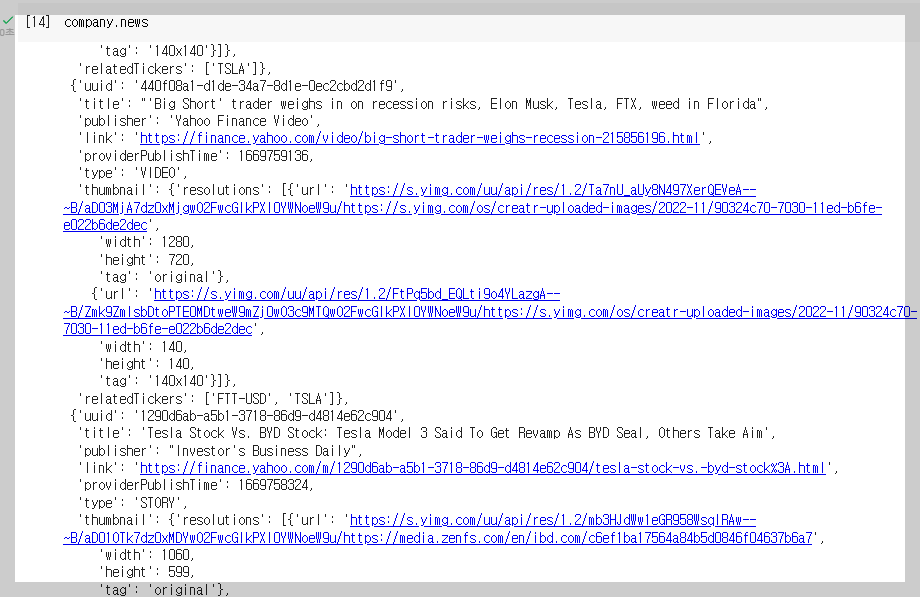
Task: Open the big-short-trader-weighs-recession video link
Action: pyautogui.click(x=420, y=139)
